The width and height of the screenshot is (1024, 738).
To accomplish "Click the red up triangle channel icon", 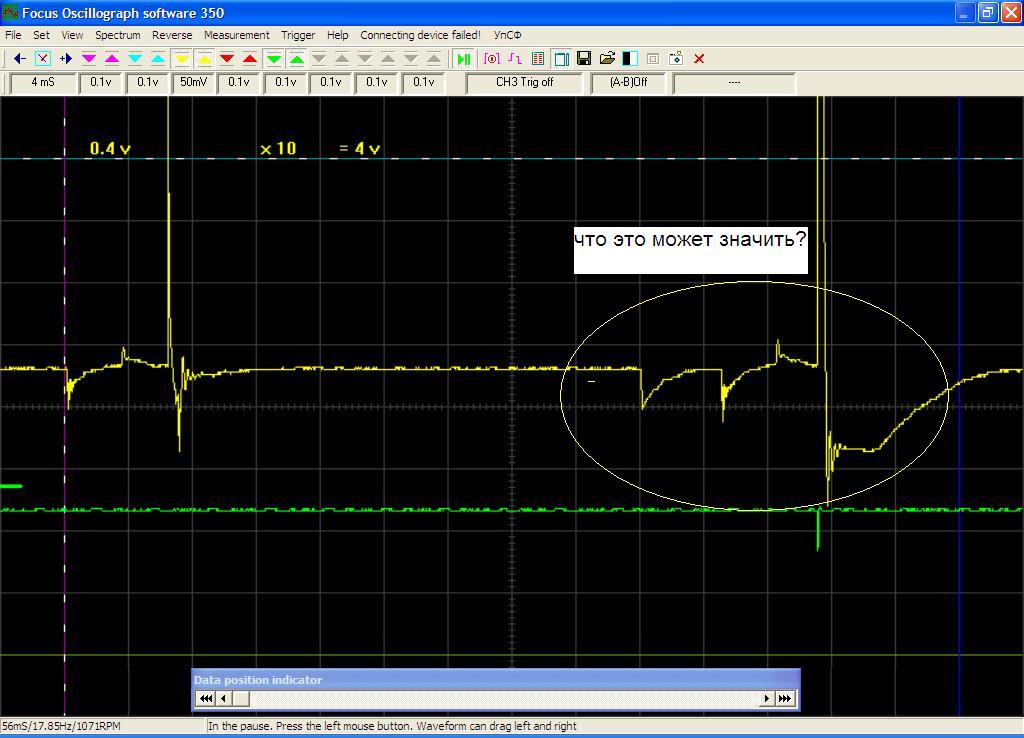I will (250, 59).
